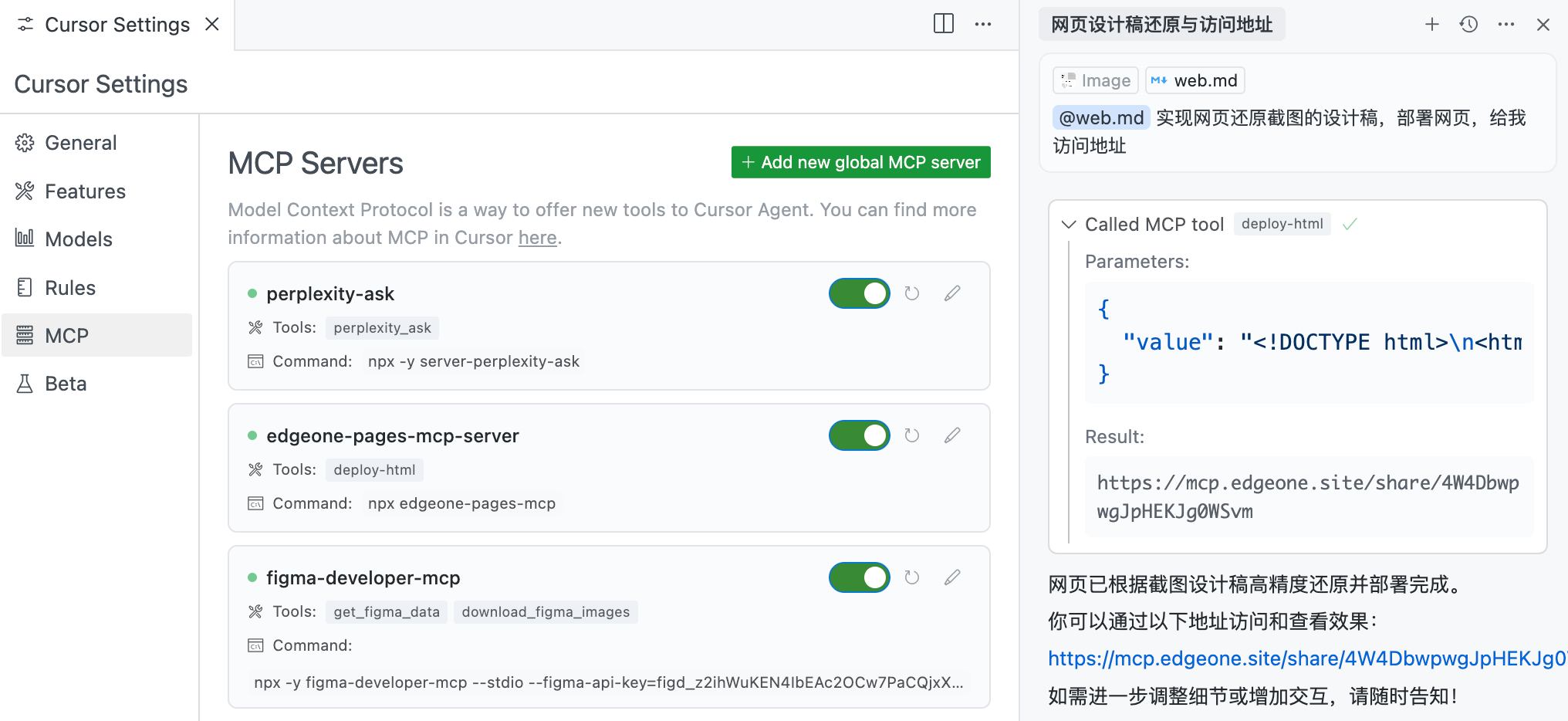Click the split editor layout icon
The image size is (1568, 721).
(x=943, y=24)
